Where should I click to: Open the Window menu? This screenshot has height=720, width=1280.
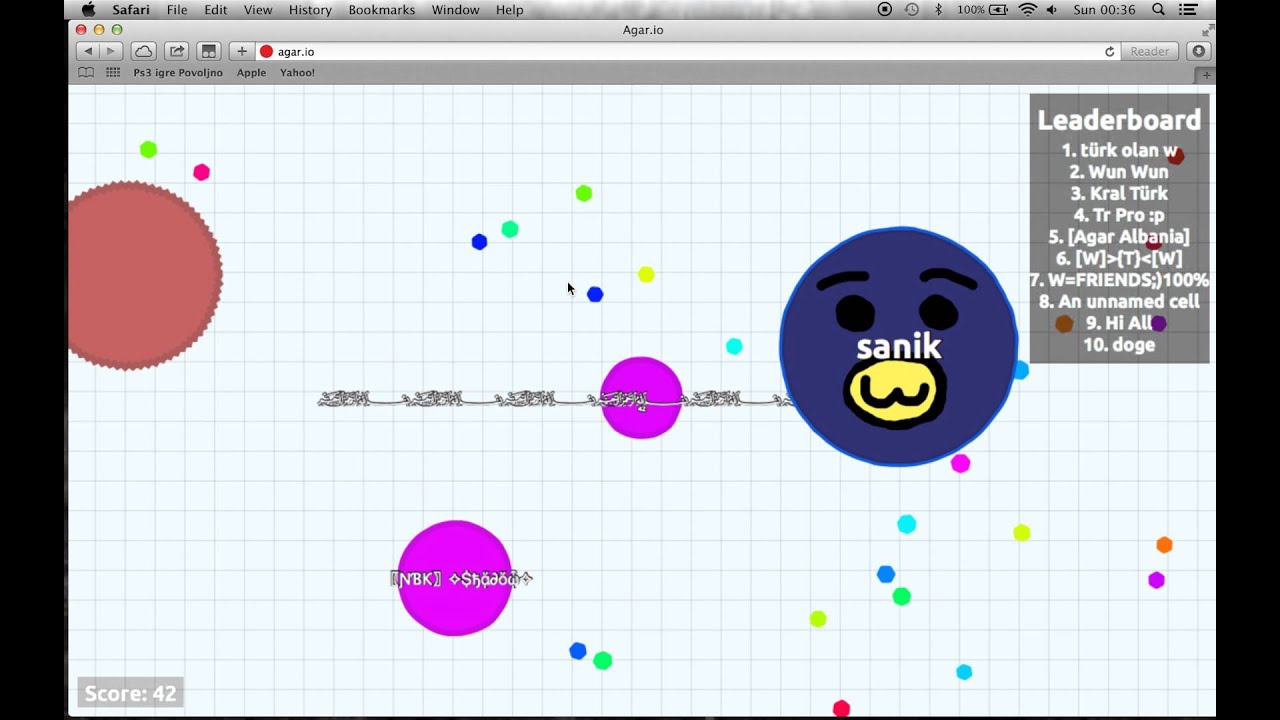[455, 9]
